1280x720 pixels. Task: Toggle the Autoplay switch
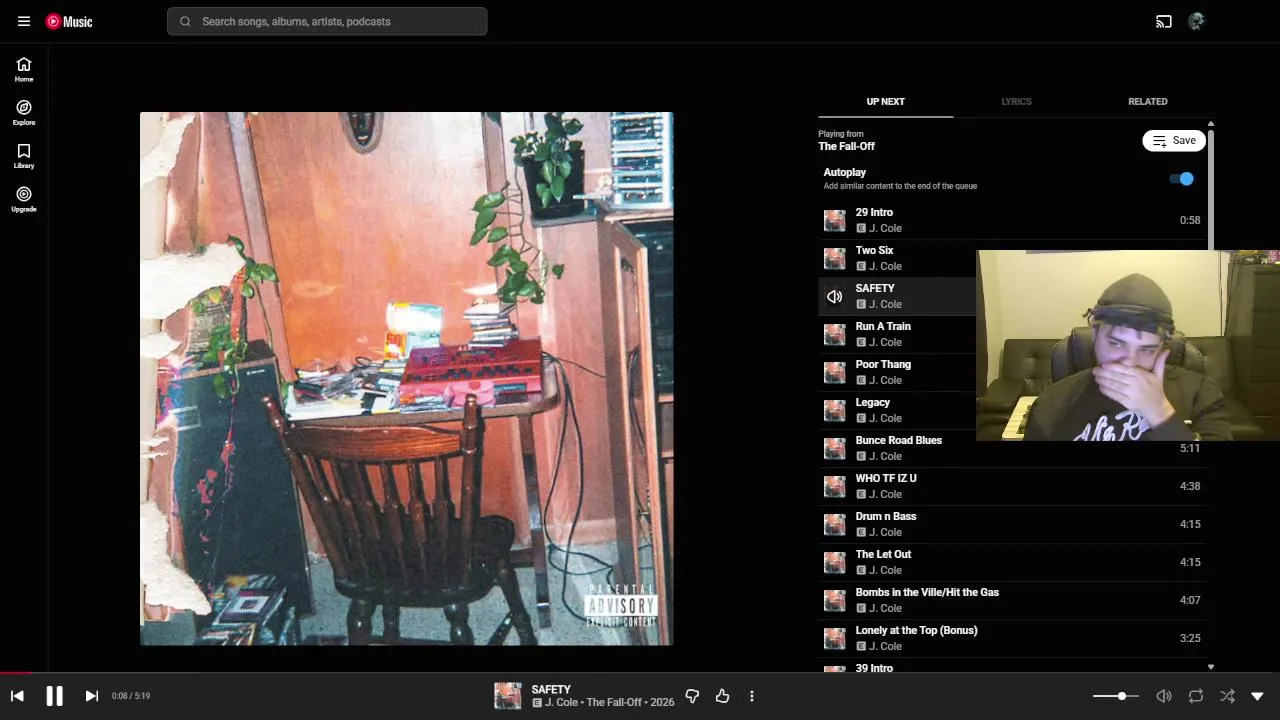1182,179
